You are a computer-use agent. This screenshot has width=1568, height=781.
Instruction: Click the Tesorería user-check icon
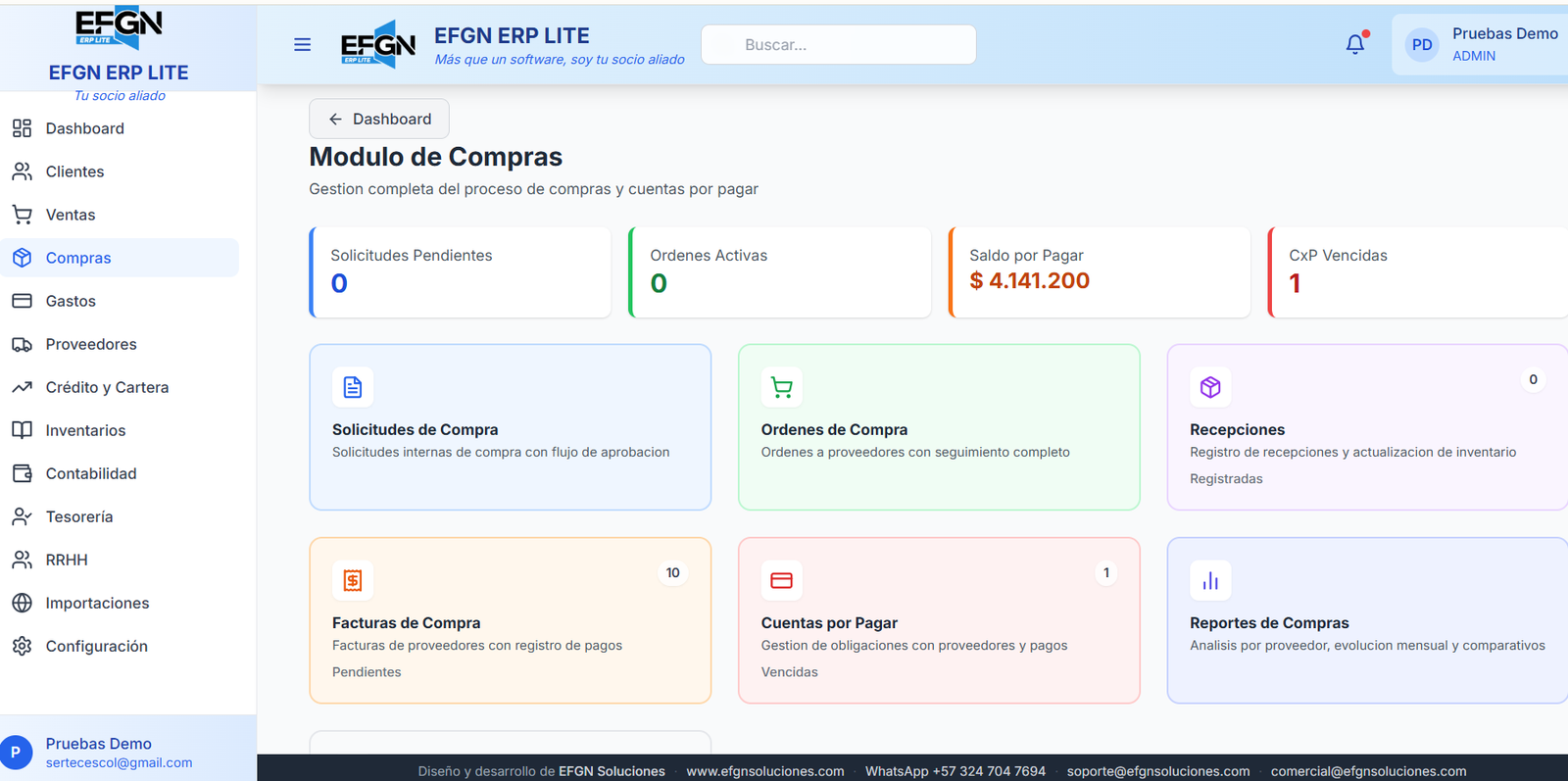coord(22,516)
